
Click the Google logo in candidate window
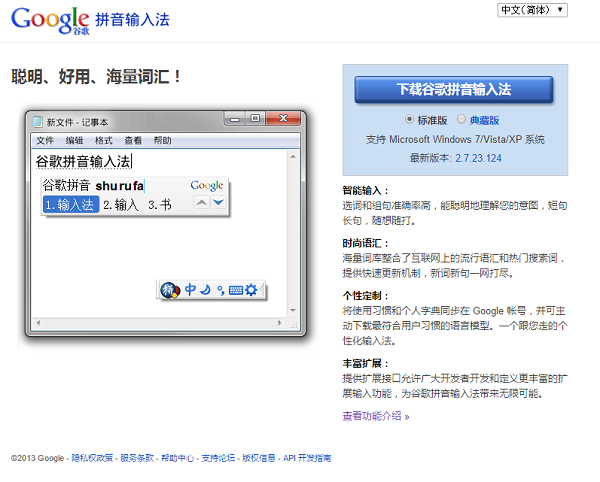pyautogui.click(x=207, y=186)
